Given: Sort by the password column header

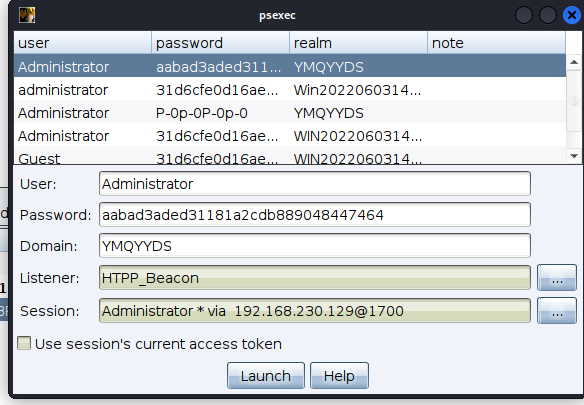Looking at the screenshot, I should click(220, 43).
